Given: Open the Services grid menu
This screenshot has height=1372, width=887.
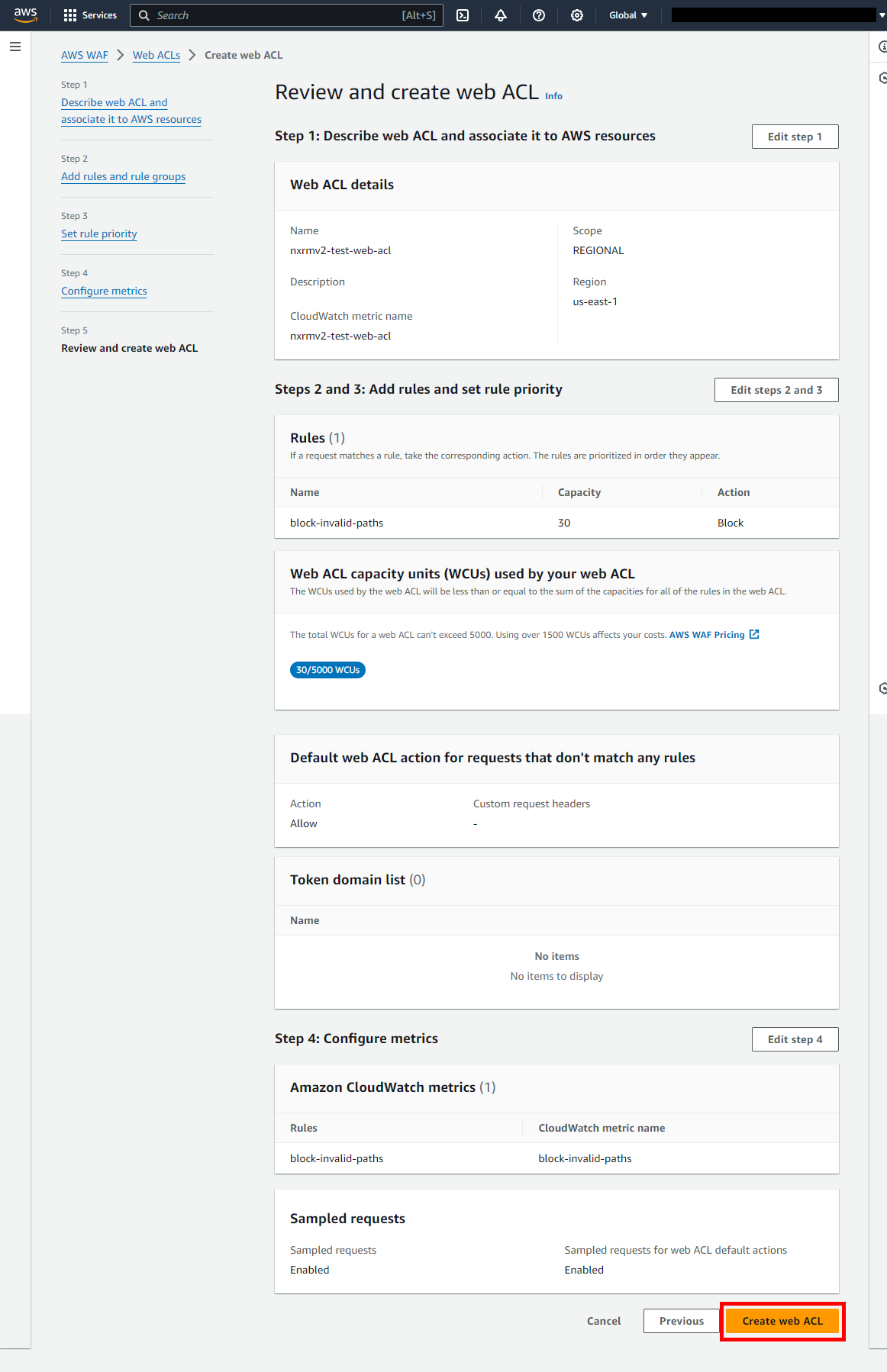Looking at the screenshot, I should click(90, 15).
